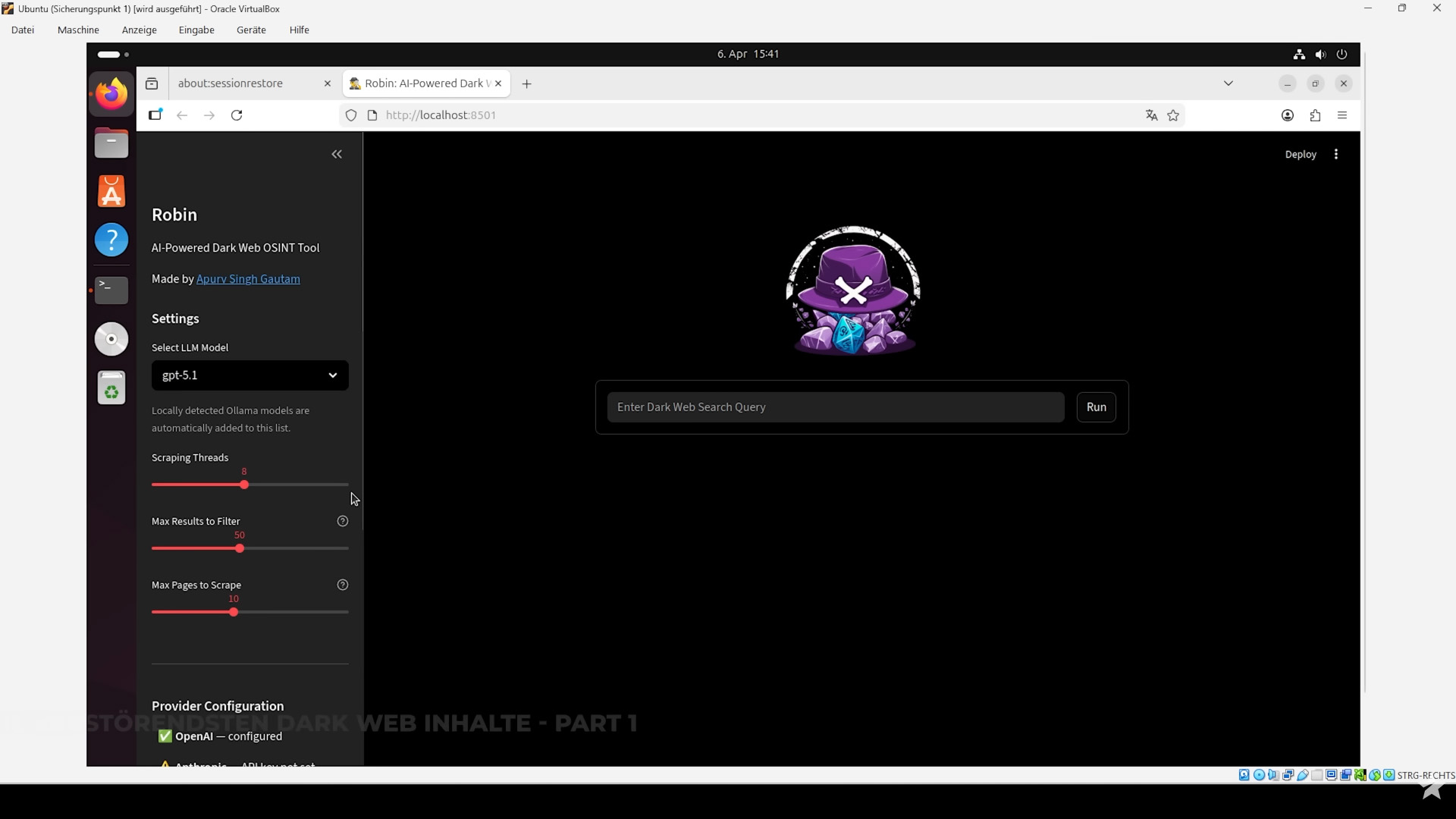The height and width of the screenshot is (819, 1456).
Task: Reload the current page
Action: pos(237,115)
